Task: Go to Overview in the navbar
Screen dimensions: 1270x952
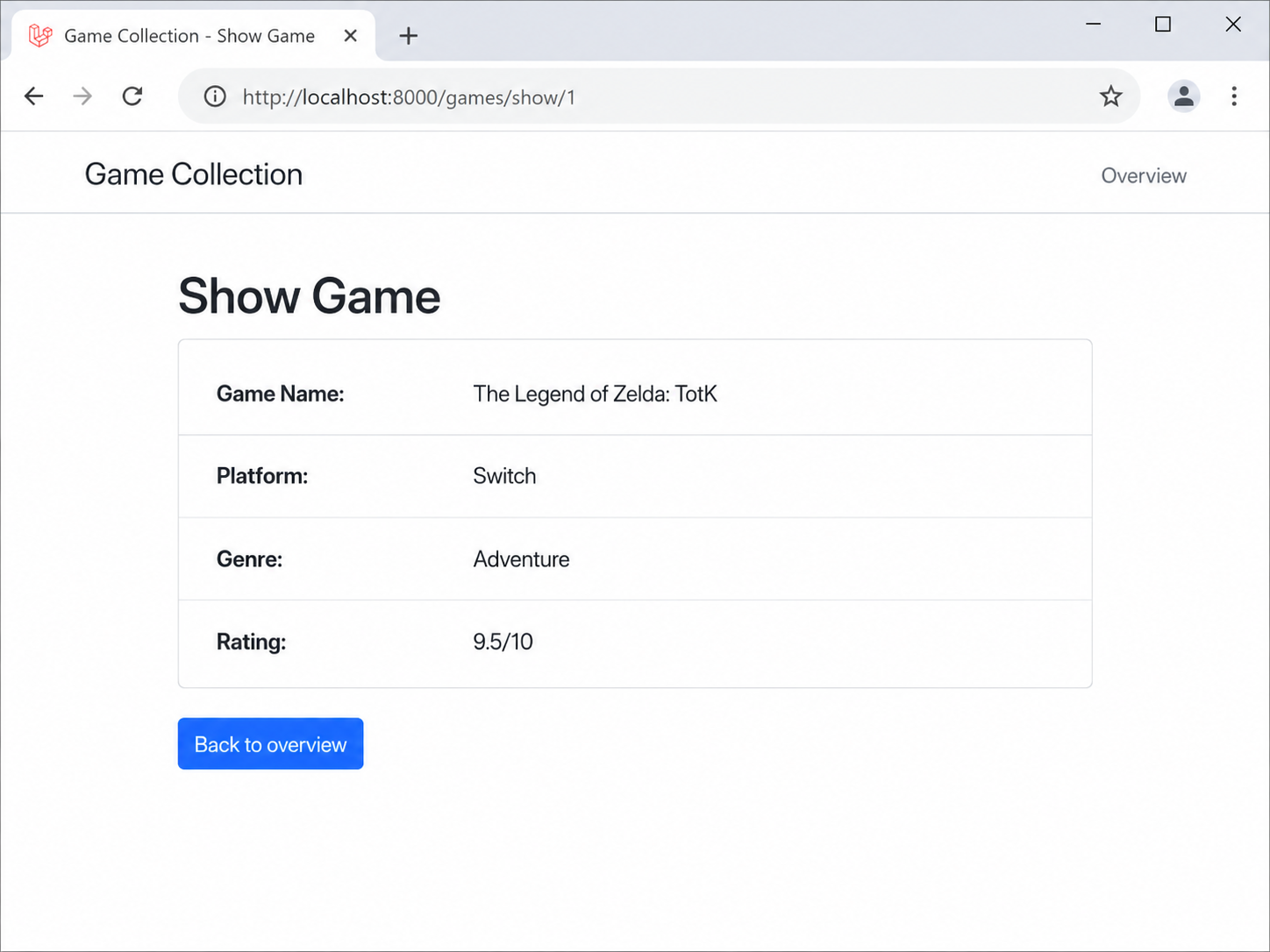Action: tap(1144, 175)
